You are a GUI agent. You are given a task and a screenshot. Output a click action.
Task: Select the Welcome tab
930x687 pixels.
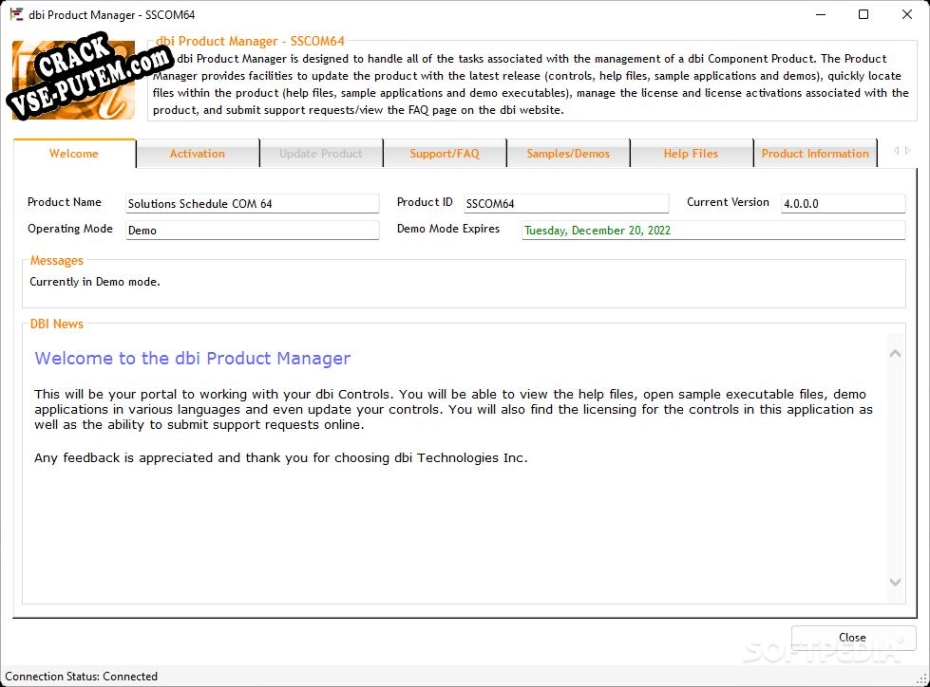click(x=74, y=154)
